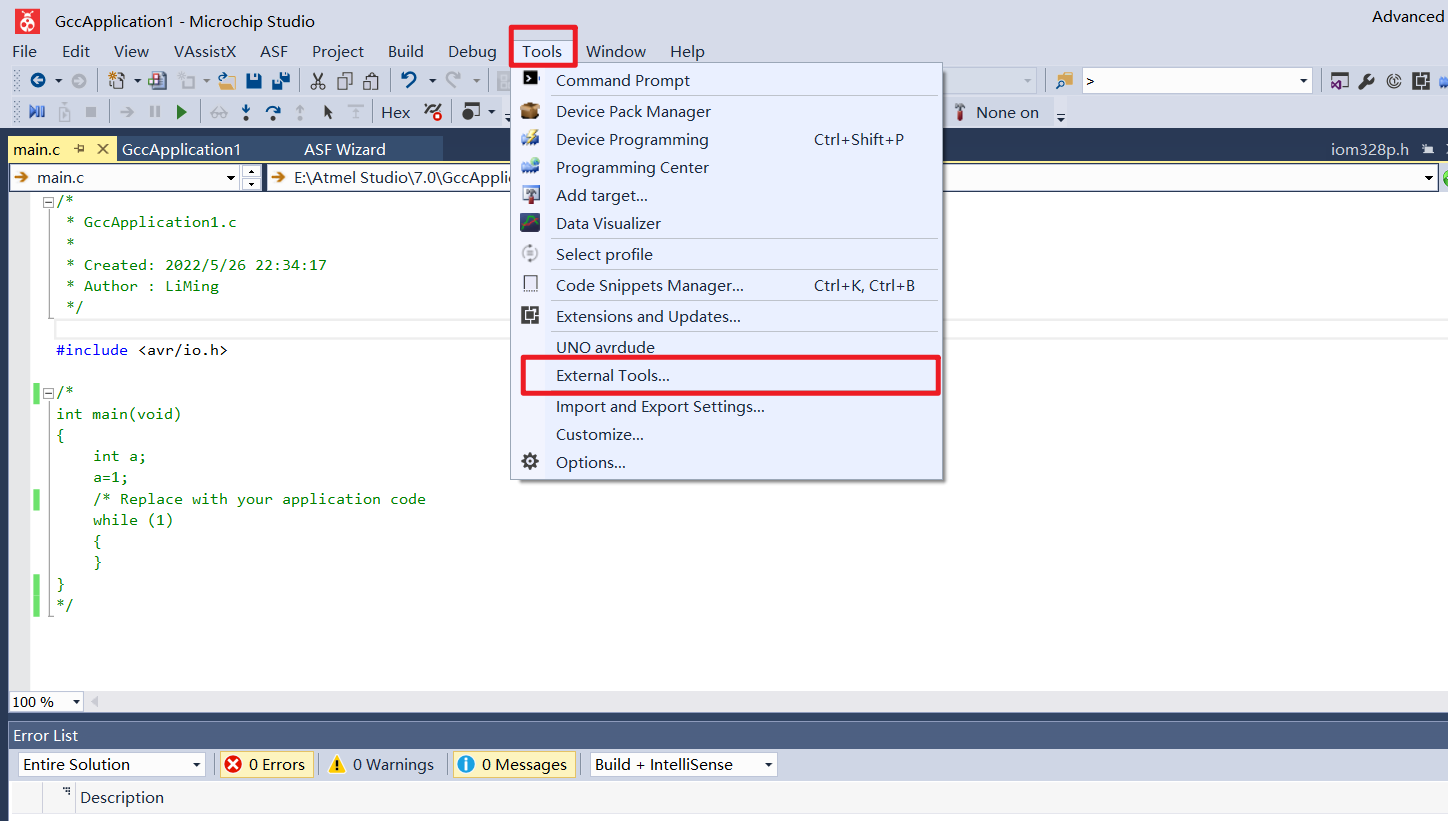The image size is (1448, 821).
Task: Toggle pin on the main.c tab
Action: 80,149
